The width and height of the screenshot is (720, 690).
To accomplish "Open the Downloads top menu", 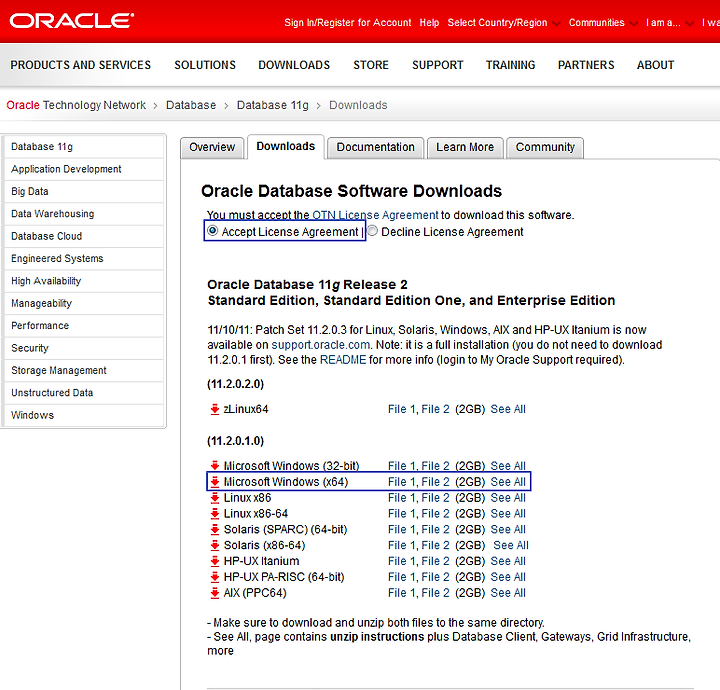I will (x=294, y=65).
